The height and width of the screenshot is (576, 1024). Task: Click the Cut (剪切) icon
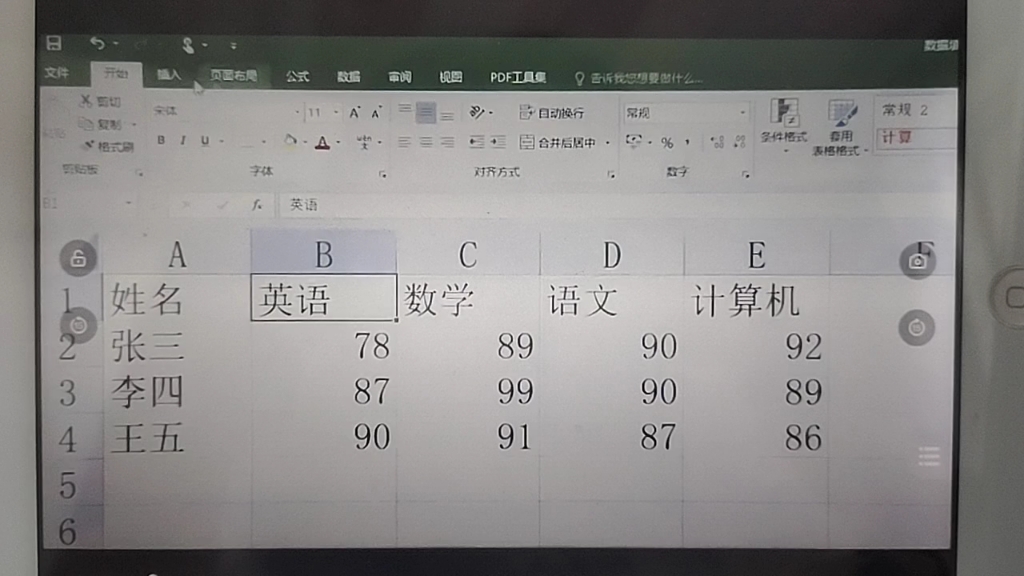pyautogui.click(x=90, y=101)
